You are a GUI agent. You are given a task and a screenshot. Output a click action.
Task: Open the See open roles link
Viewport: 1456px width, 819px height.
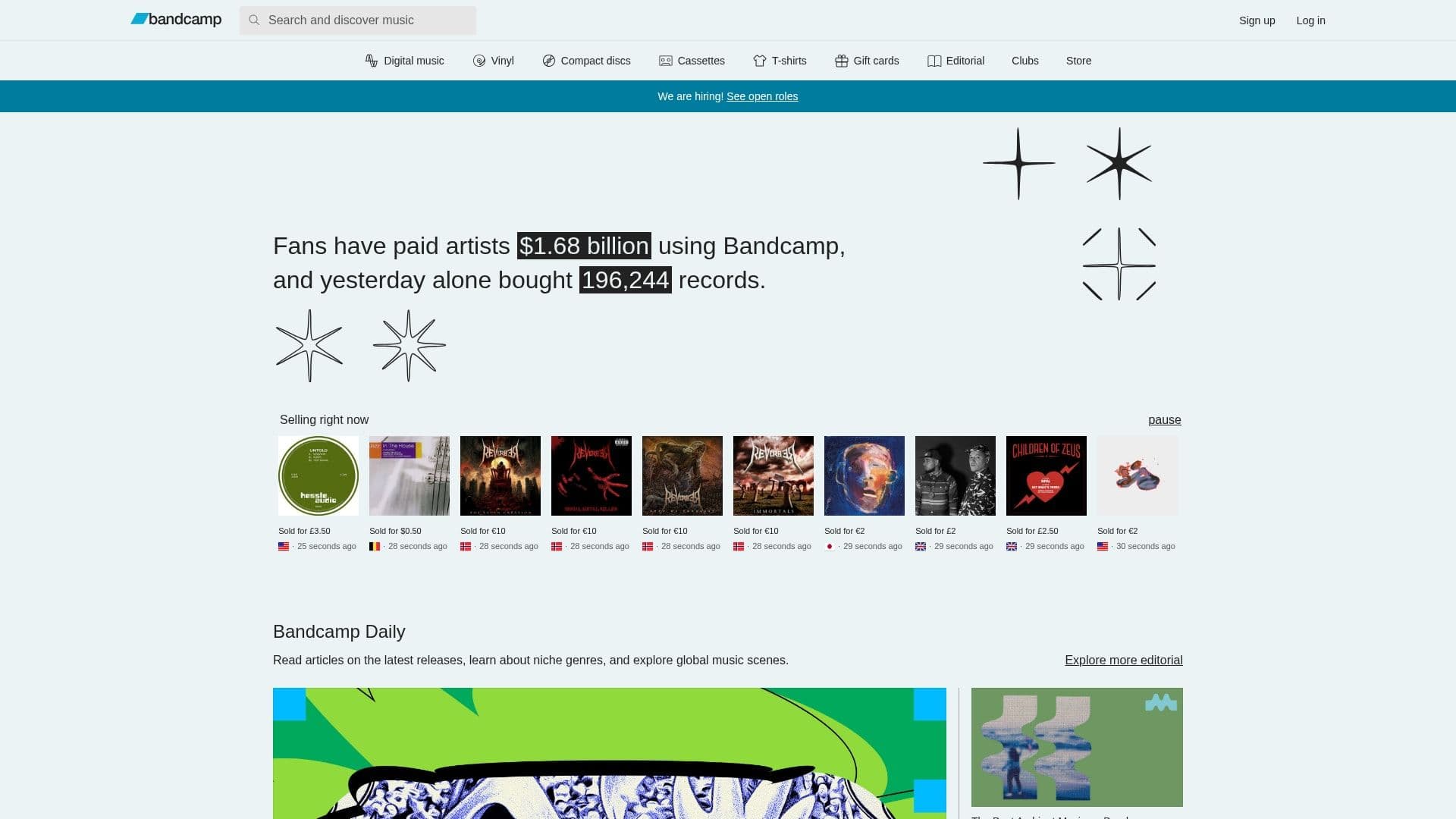coord(761,96)
